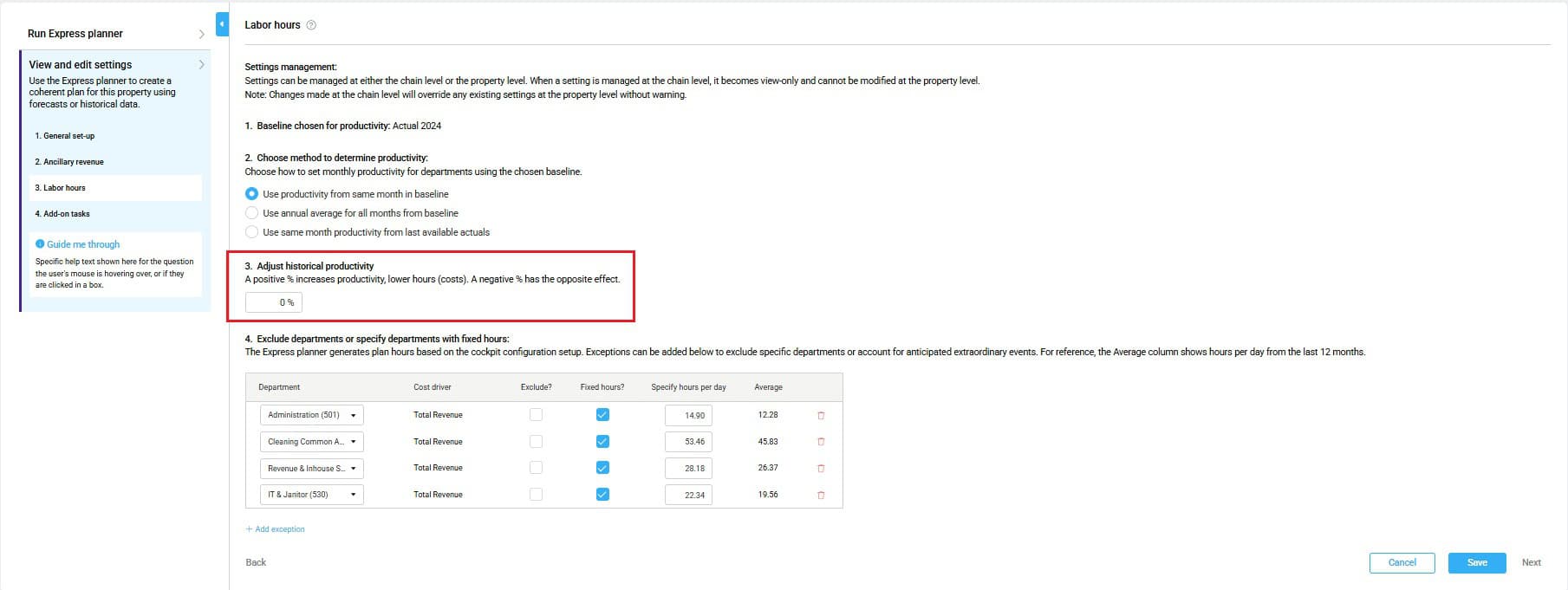Select same month productivity from last actuals
Viewport: 1568px width, 590px height.
point(252,232)
